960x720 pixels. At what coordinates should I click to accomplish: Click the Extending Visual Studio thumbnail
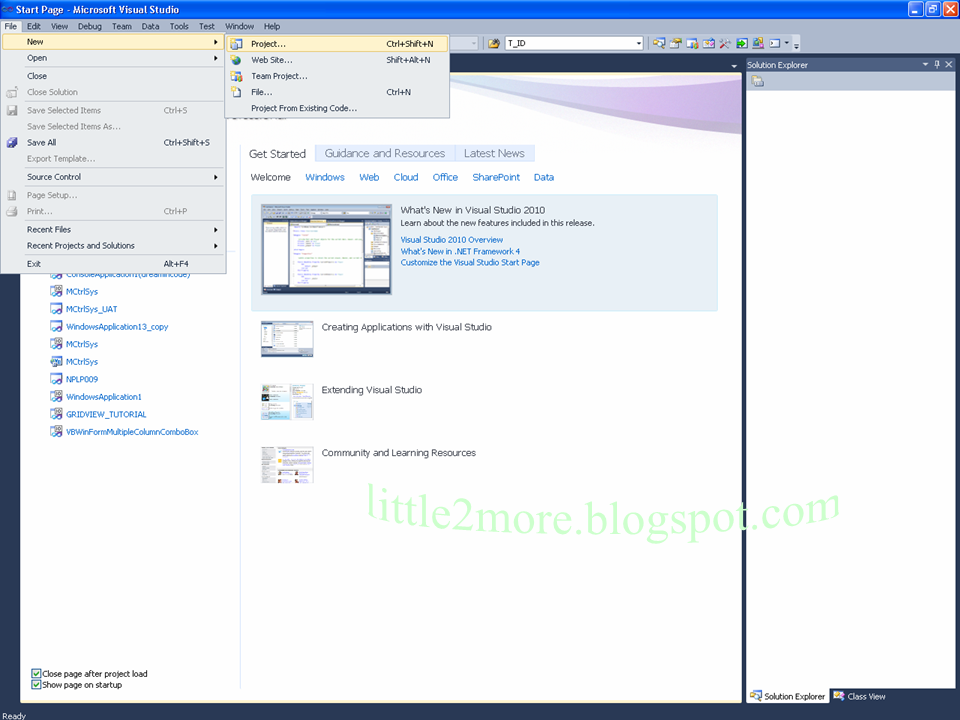(x=287, y=400)
